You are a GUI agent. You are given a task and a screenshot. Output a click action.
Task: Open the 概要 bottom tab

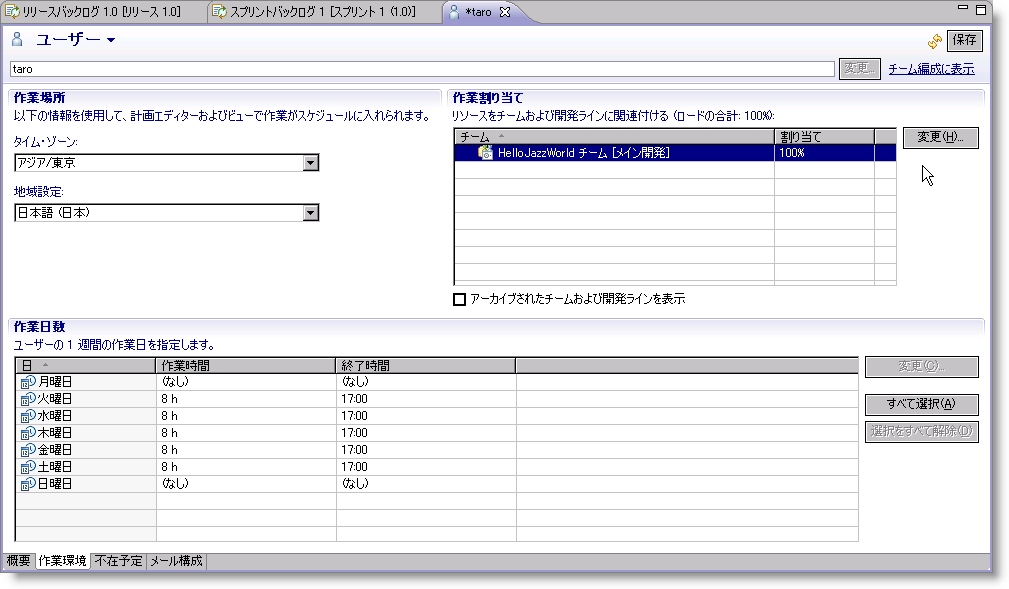pos(19,561)
